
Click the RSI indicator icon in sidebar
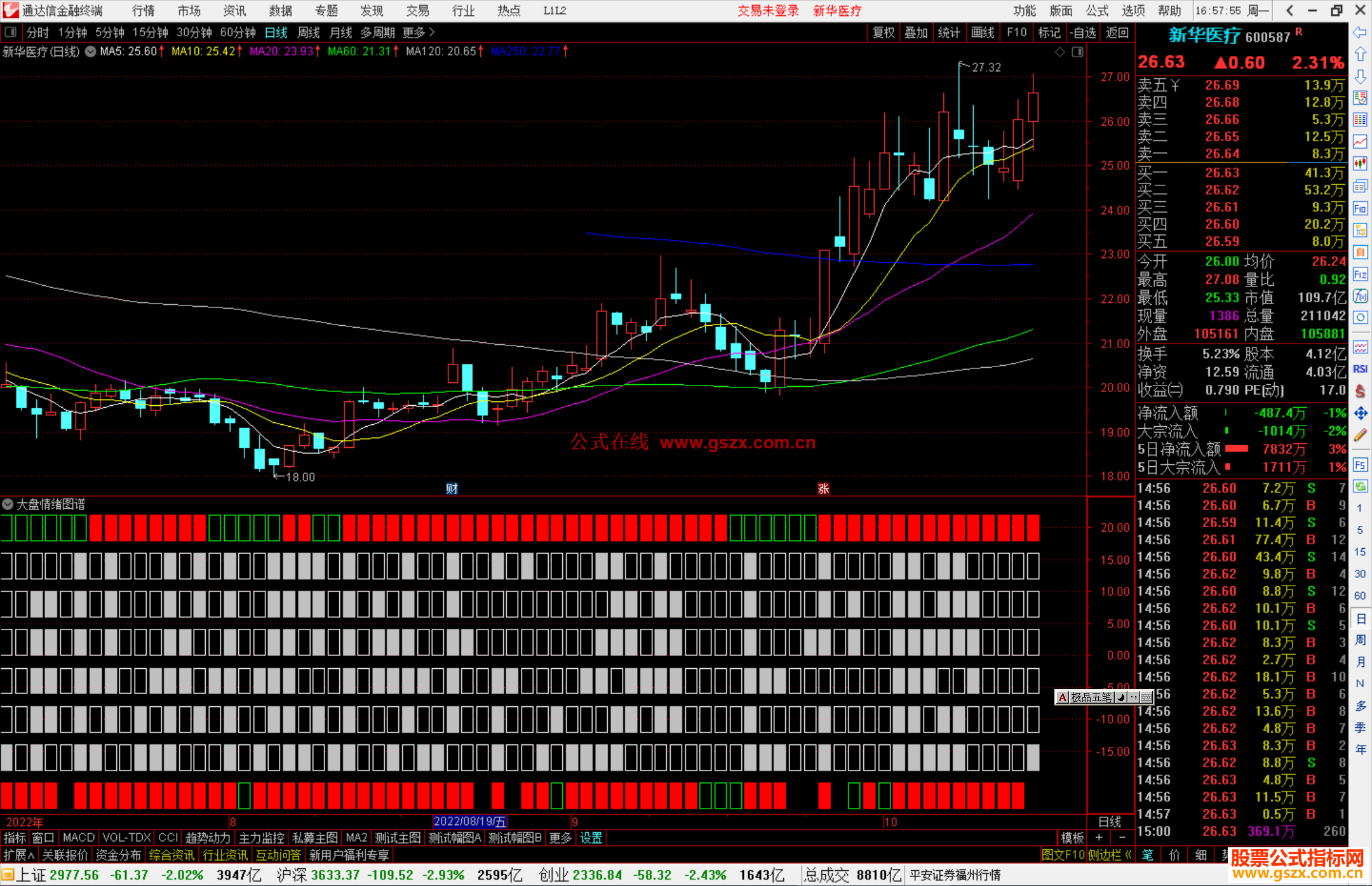click(x=1360, y=369)
